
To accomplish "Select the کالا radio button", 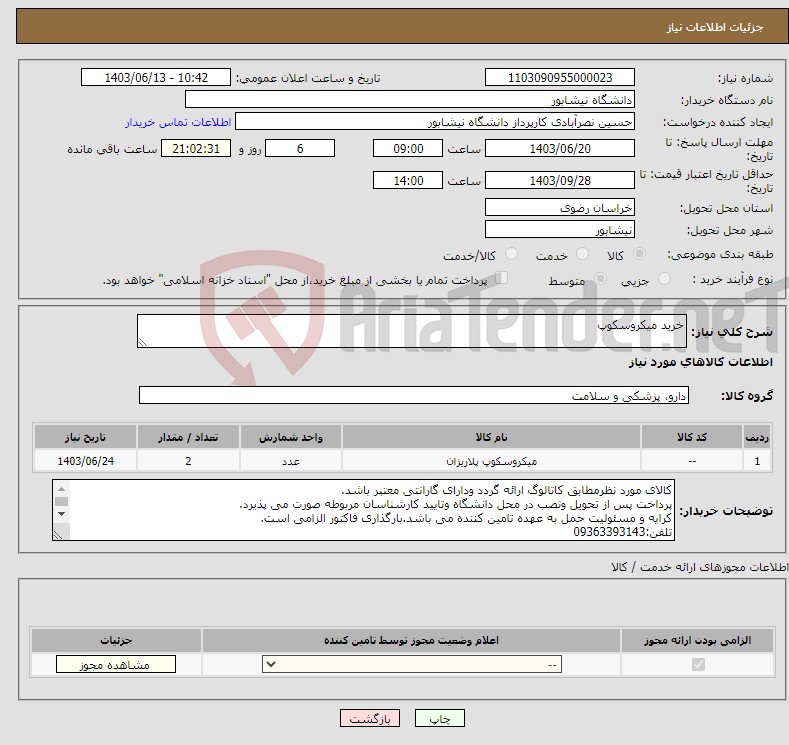I will (x=639, y=254).
